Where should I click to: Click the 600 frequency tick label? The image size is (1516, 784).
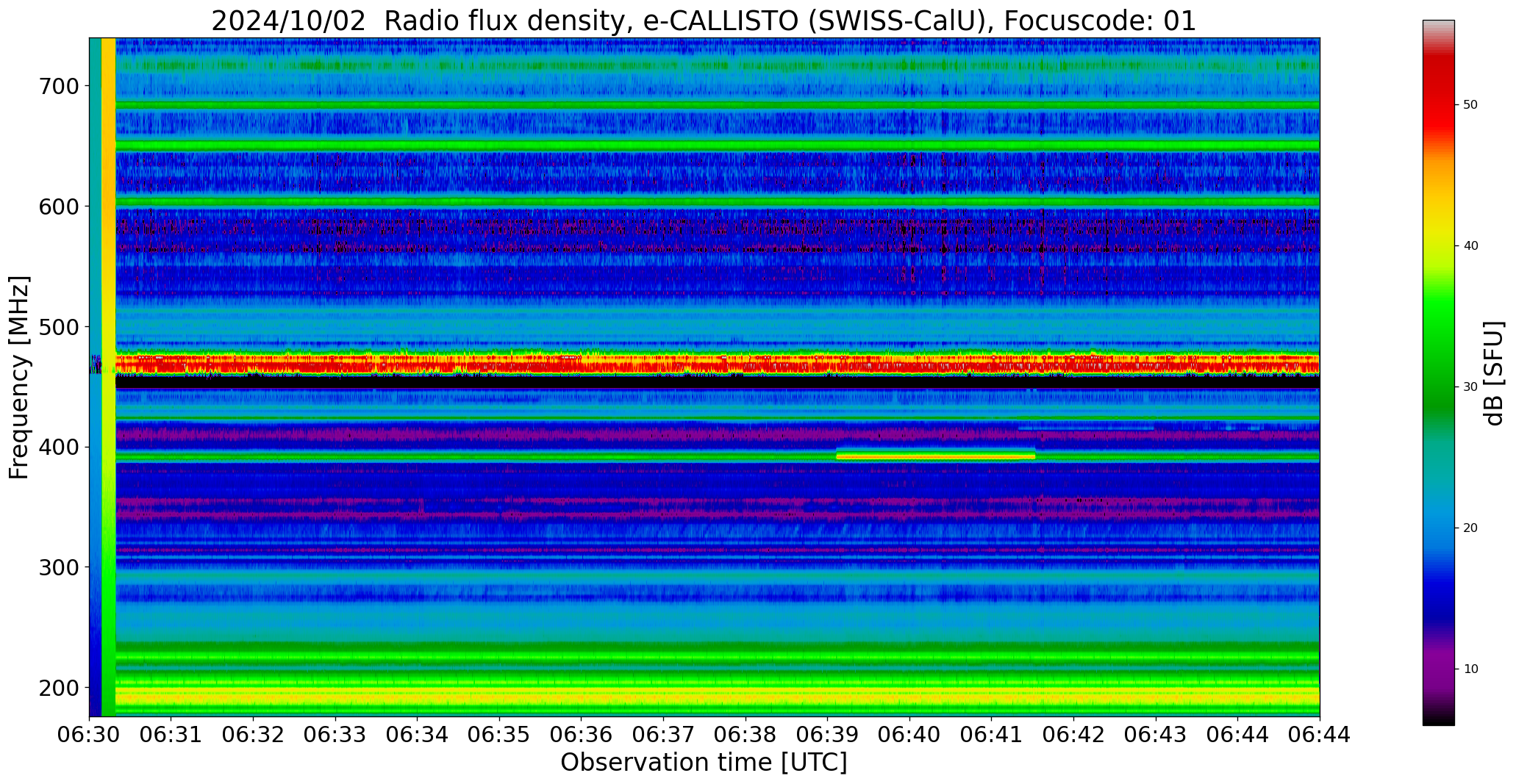pyautogui.click(x=58, y=206)
